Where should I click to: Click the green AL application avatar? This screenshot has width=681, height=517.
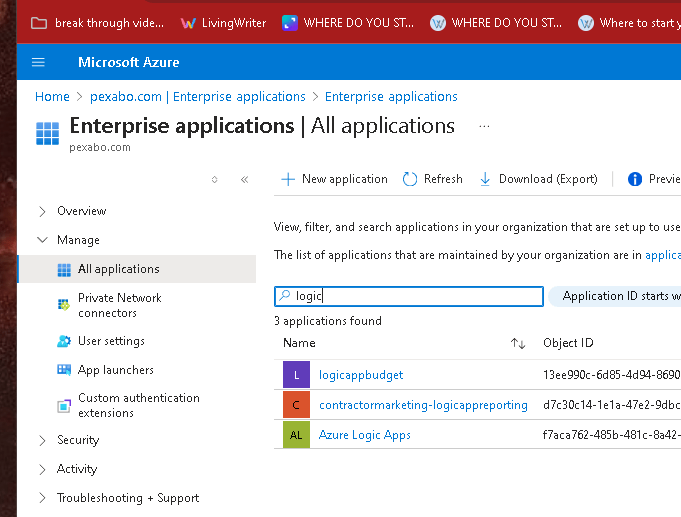pyautogui.click(x=296, y=434)
